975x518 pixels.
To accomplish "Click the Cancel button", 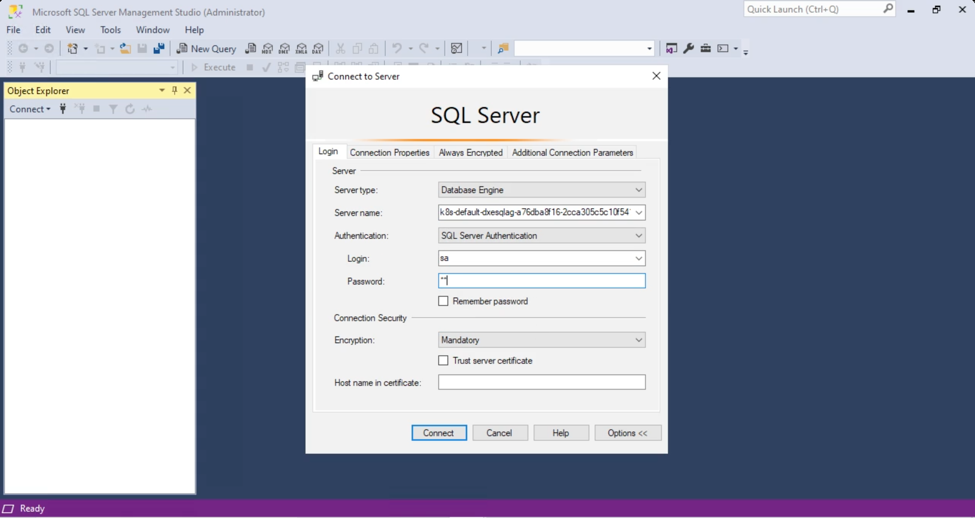I will 499,433.
